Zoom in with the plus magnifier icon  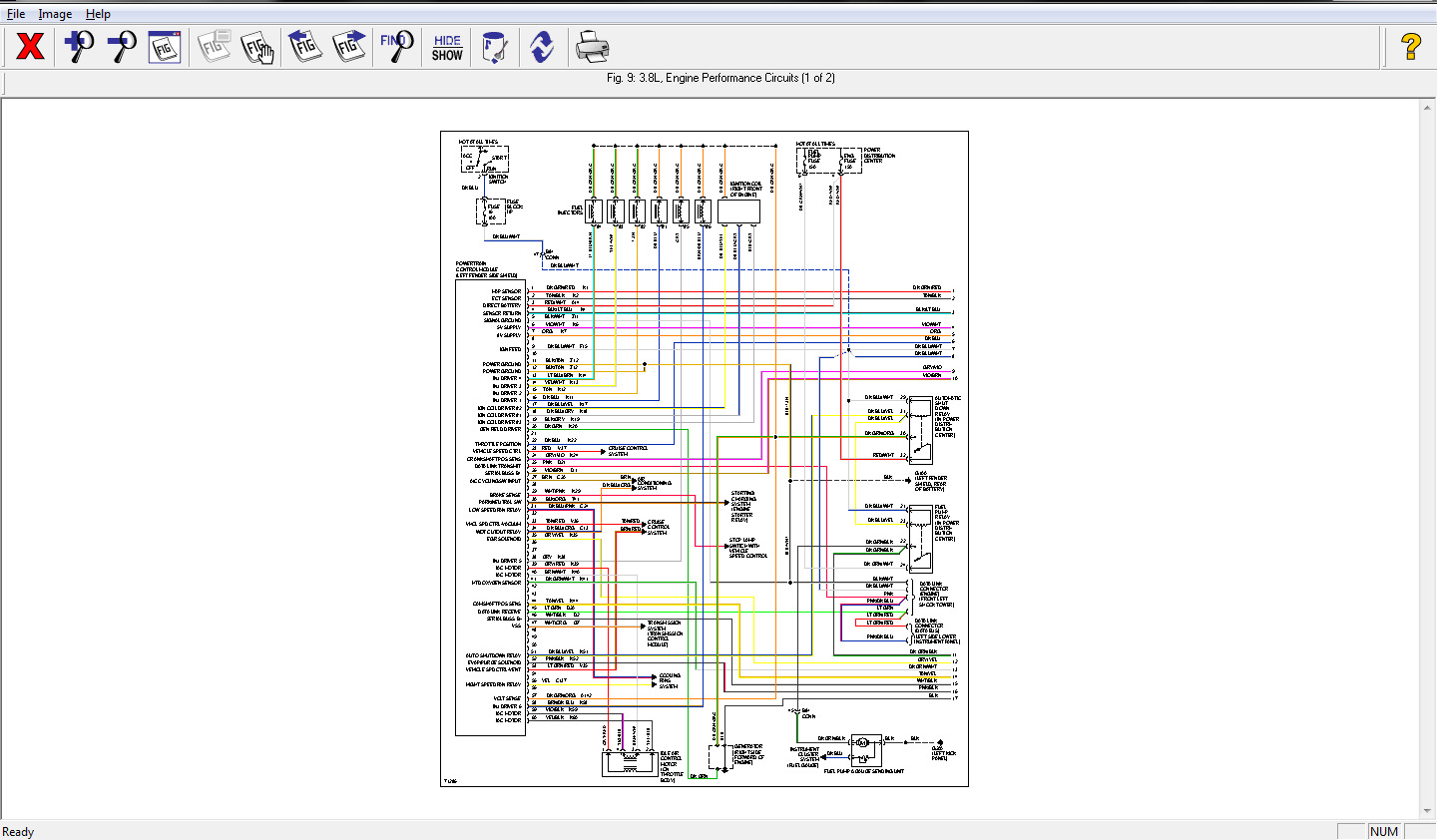point(79,46)
